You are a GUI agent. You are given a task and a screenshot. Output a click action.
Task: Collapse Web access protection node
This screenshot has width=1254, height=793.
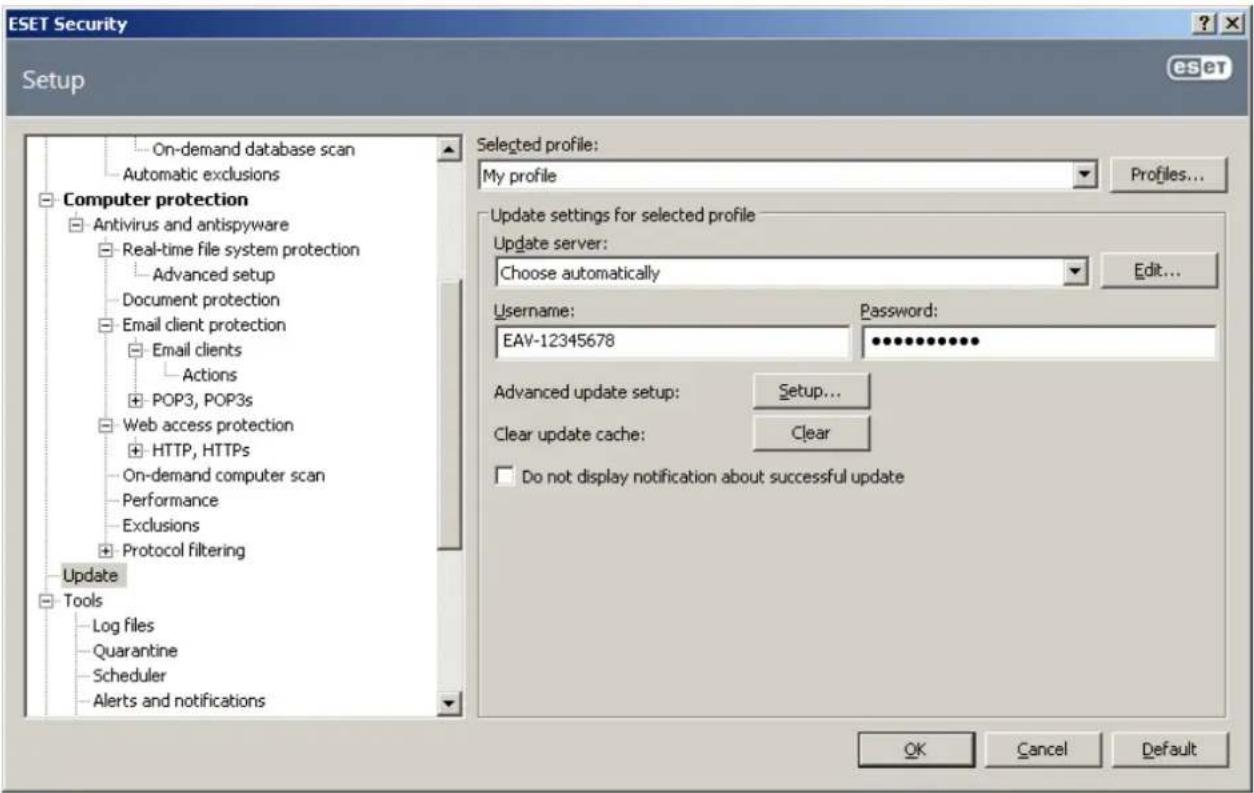point(104,425)
